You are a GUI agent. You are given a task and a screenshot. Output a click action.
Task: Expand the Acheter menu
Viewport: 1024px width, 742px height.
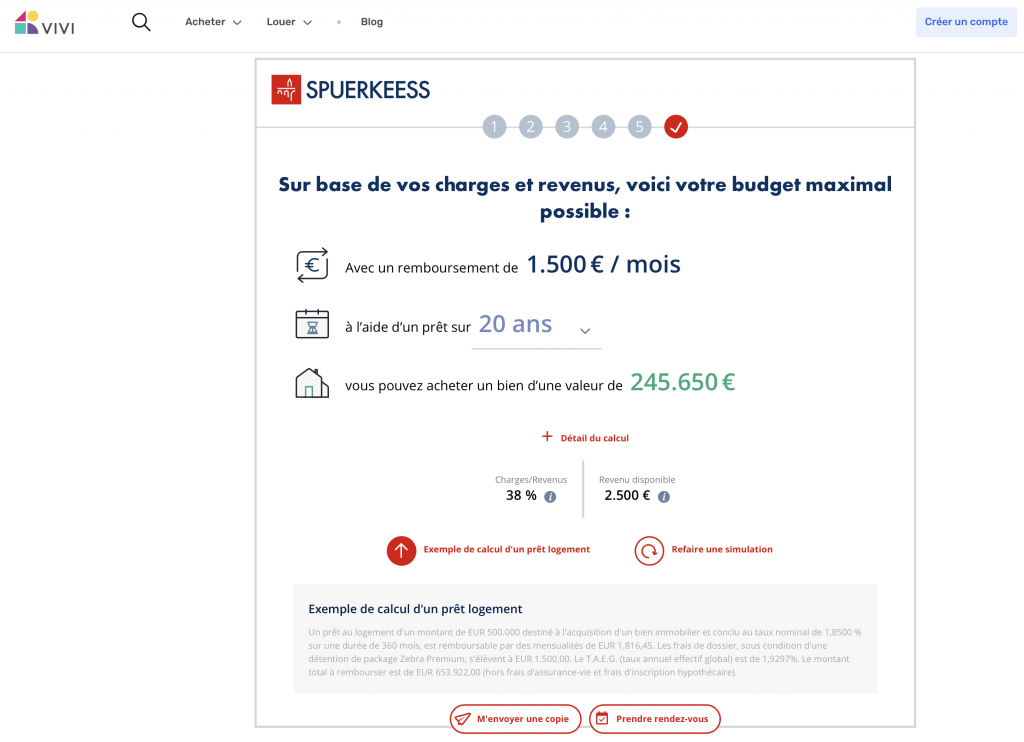click(x=213, y=22)
